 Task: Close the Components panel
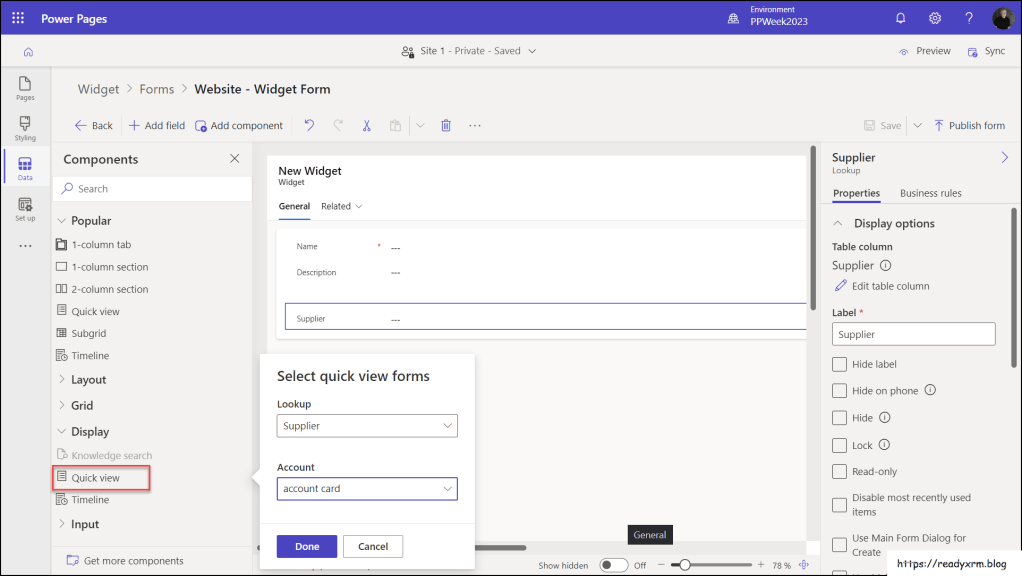coord(235,159)
